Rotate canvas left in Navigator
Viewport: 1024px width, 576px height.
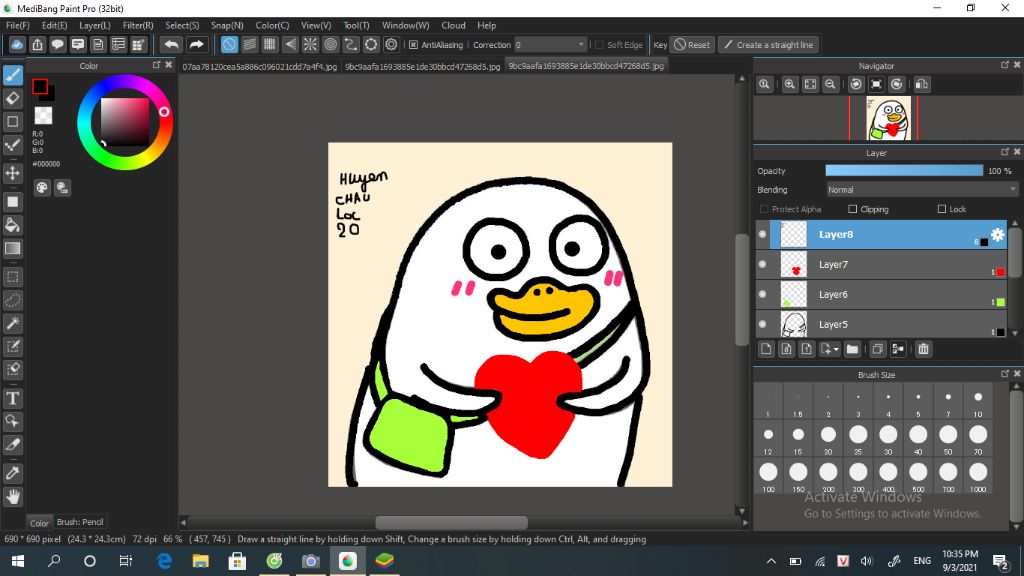(x=856, y=84)
